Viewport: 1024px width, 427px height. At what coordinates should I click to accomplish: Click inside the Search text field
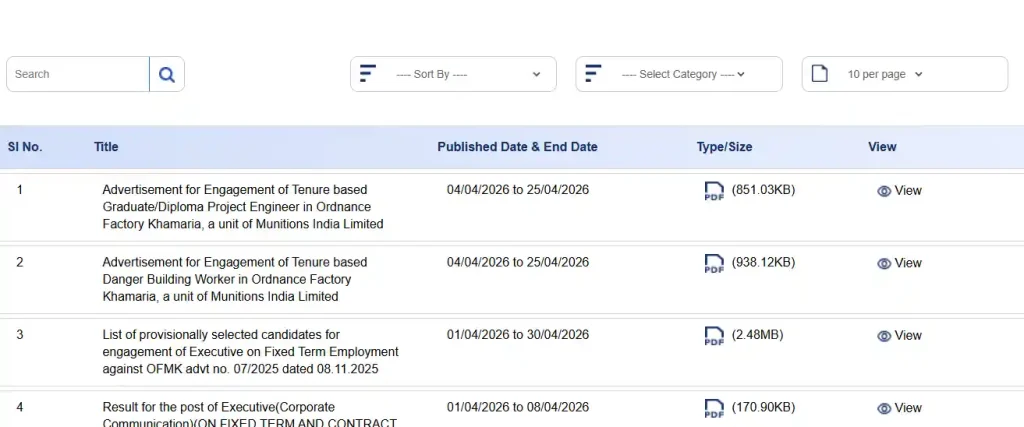(78, 74)
